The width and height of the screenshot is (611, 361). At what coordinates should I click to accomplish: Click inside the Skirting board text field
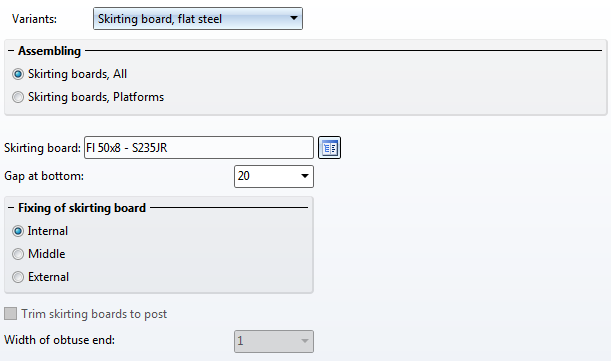(x=199, y=148)
